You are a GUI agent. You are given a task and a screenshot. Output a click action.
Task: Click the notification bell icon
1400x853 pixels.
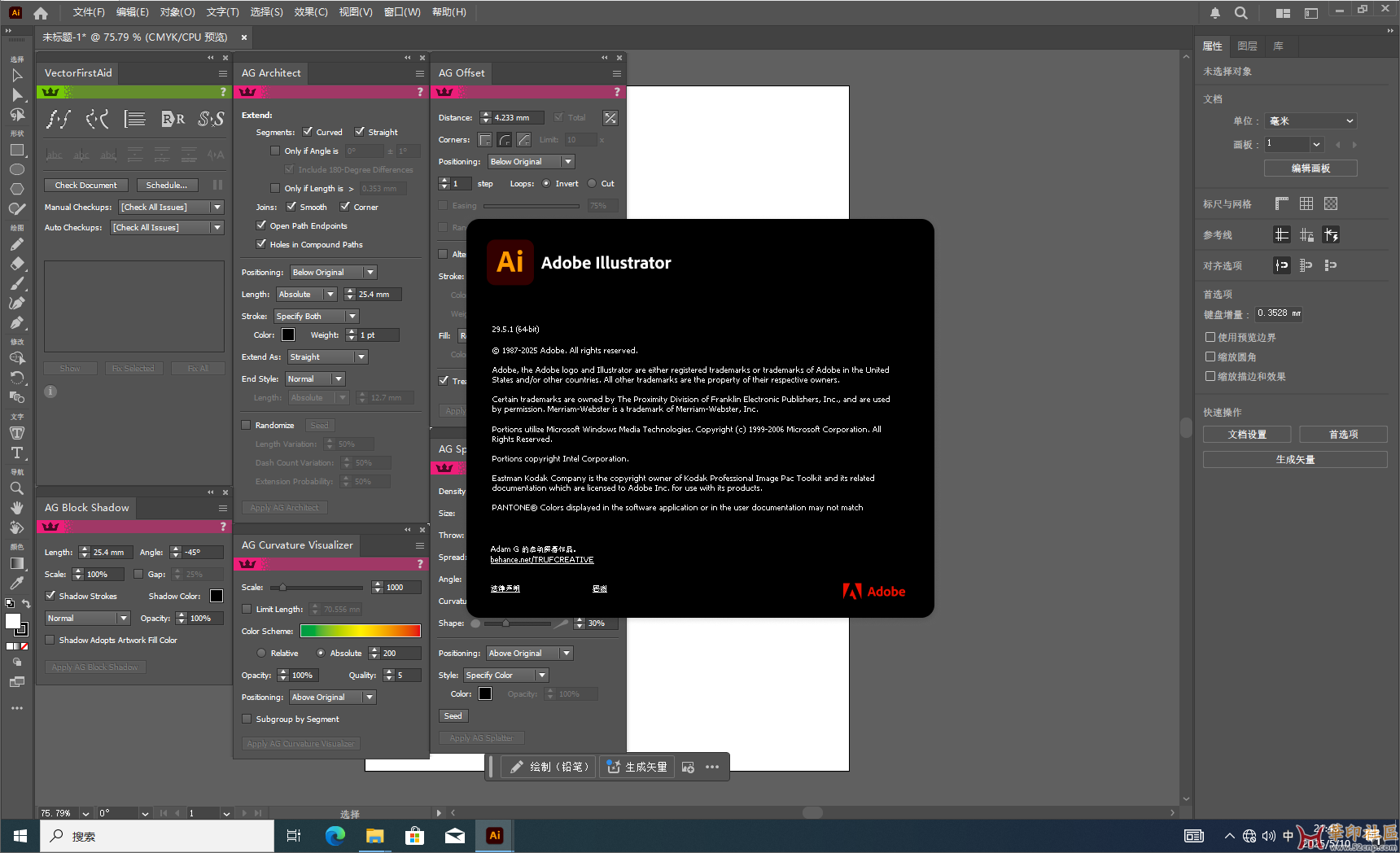click(1214, 13)
